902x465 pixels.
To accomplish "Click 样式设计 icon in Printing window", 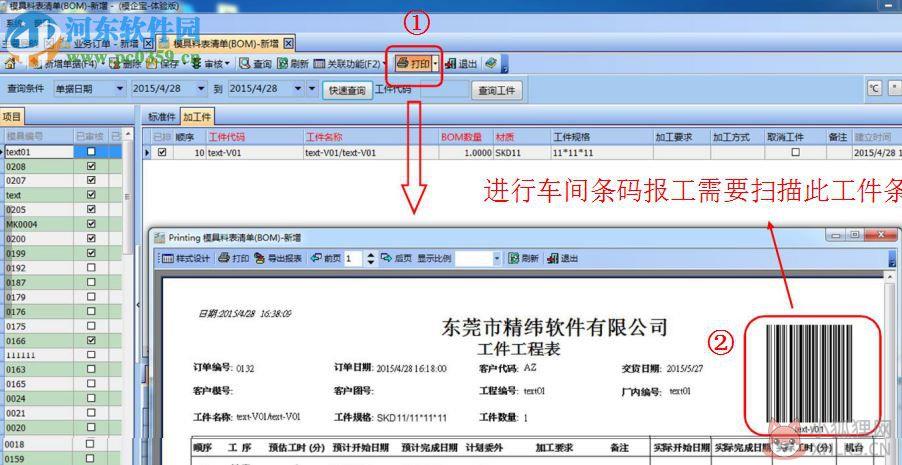I will 167,259.
